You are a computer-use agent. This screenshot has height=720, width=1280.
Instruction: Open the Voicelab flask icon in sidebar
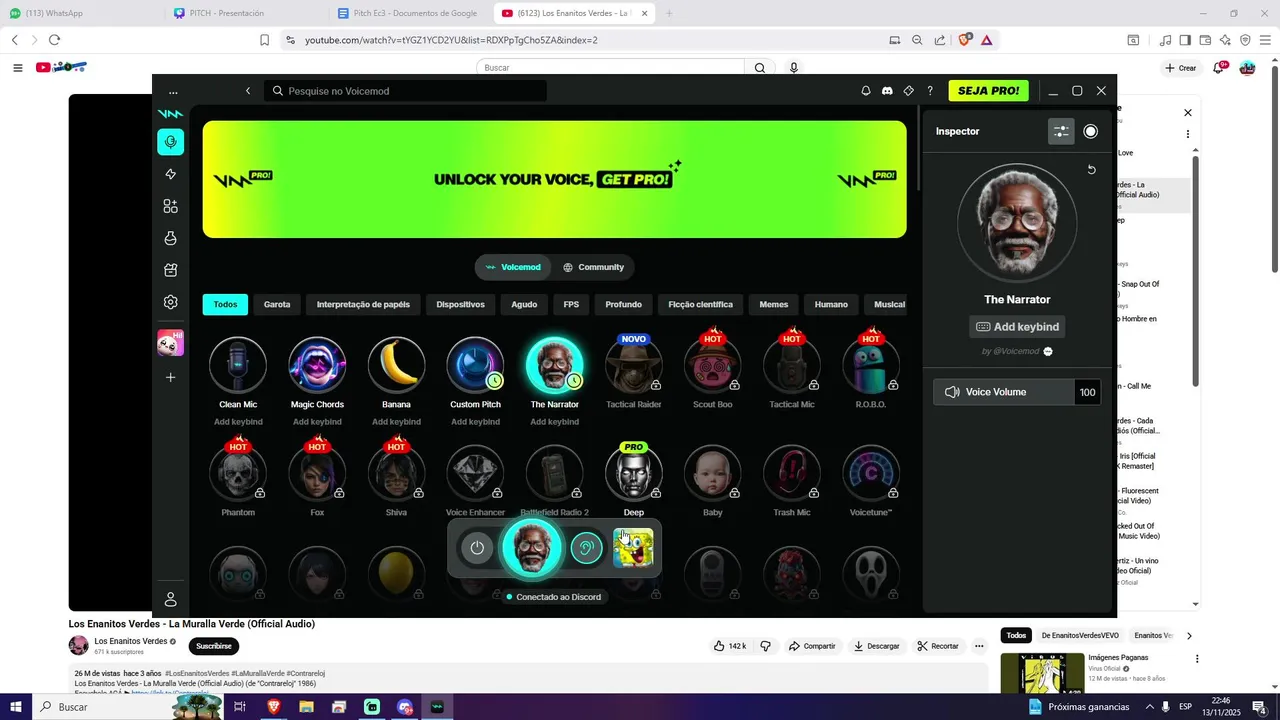click(x=170, y=238)
